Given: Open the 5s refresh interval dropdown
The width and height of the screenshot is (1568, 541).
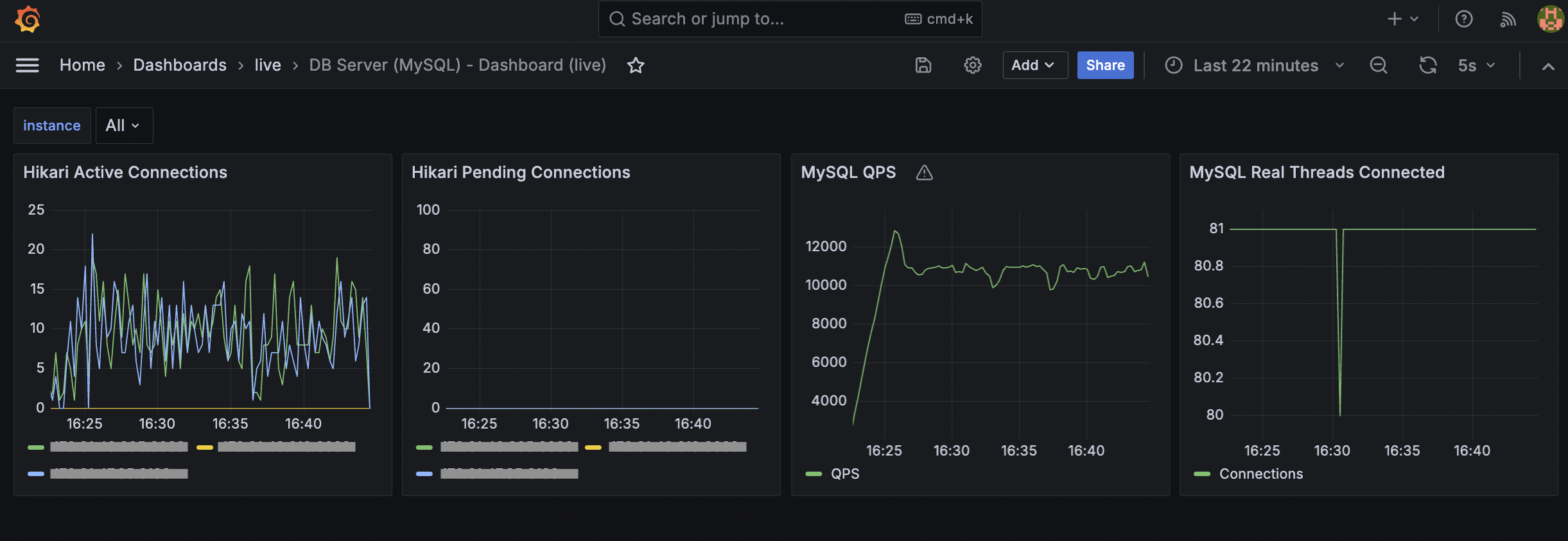Looking at the screenshot, I should pyautogui.click(x=1476, y=65).
